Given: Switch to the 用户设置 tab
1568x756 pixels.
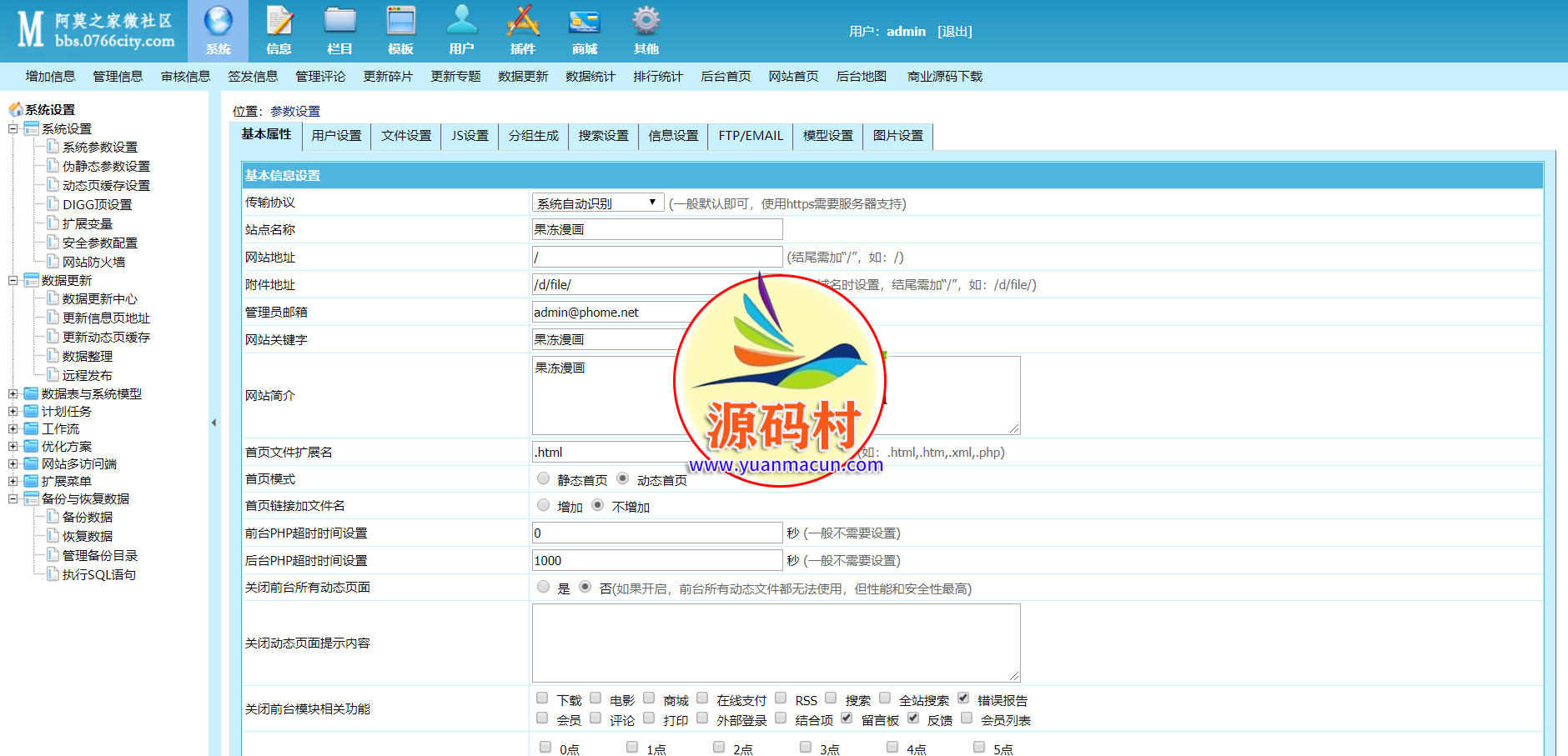Looking at the screenshot, I should click(x=336, y=136).
